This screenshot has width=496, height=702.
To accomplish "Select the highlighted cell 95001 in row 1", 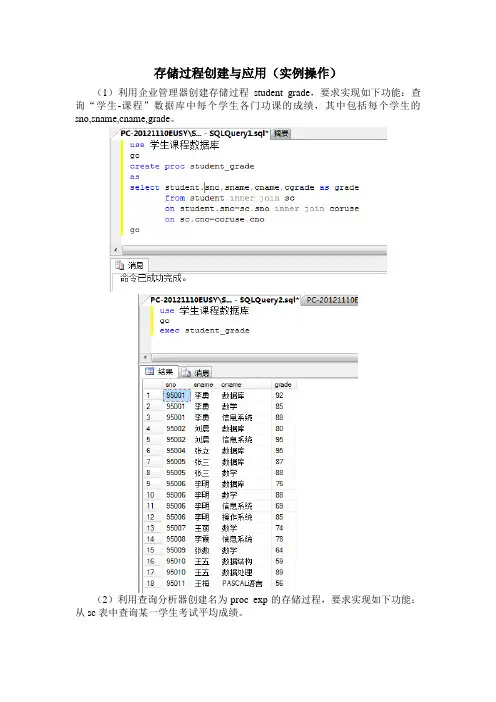I will [177, 395].
